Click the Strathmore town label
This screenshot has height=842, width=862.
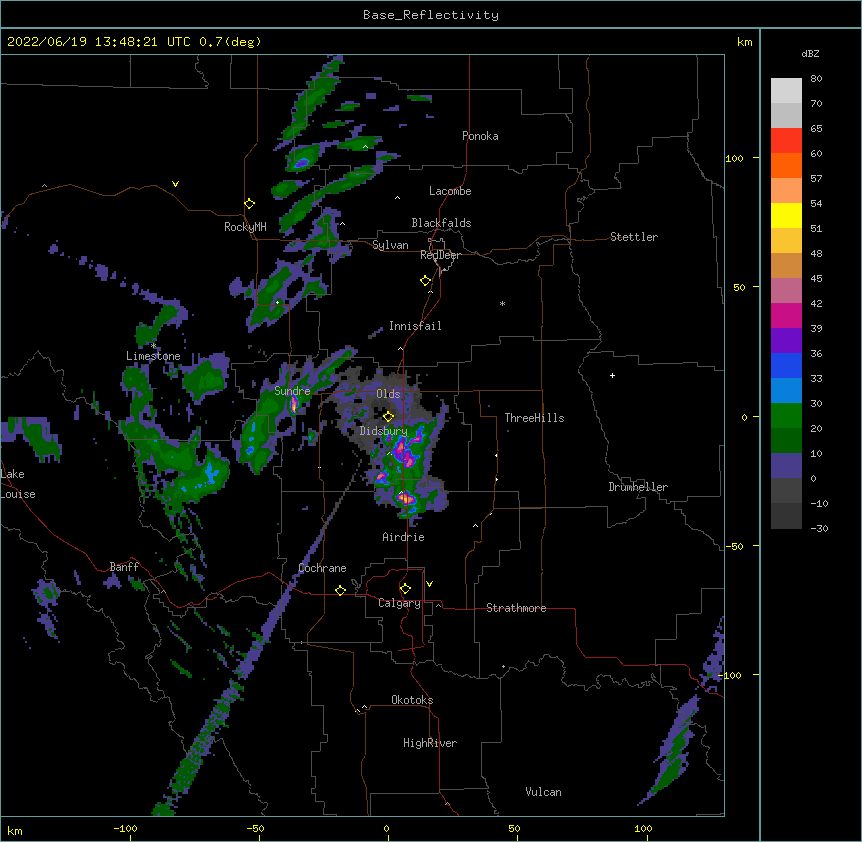coord(516,608)
